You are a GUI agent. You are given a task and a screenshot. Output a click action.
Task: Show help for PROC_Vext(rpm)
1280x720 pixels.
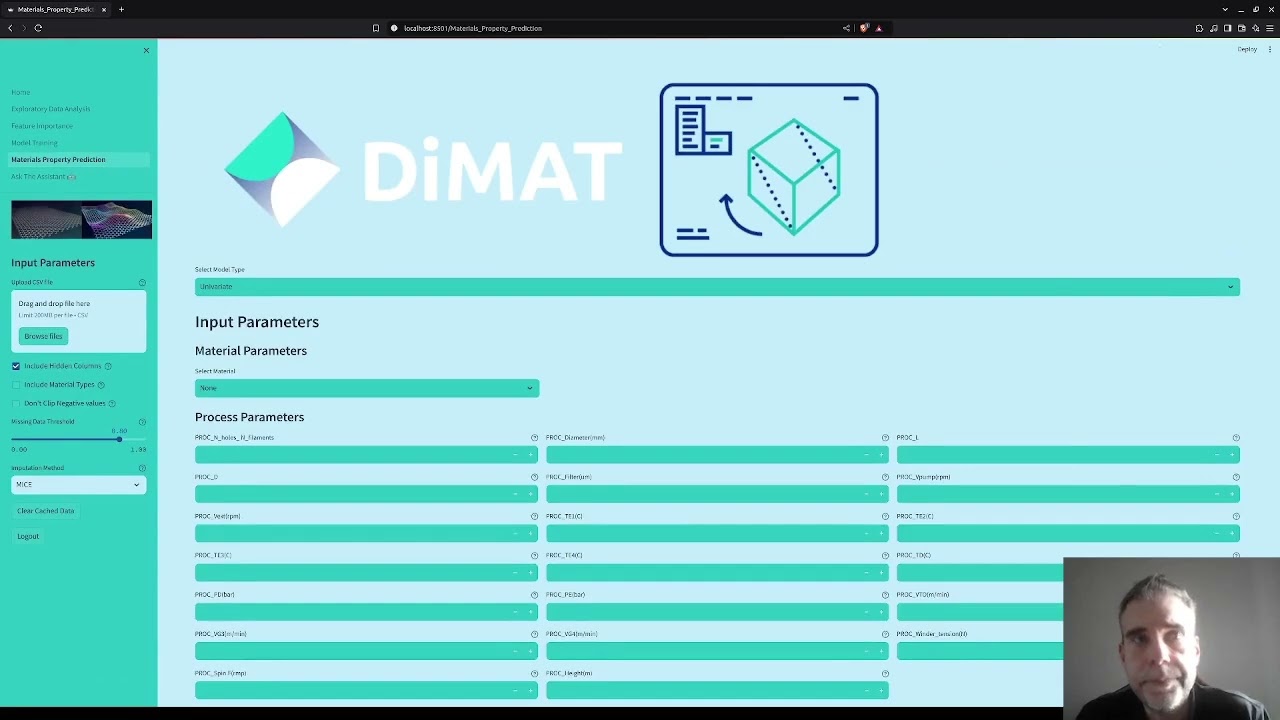[x=534, y=516]
